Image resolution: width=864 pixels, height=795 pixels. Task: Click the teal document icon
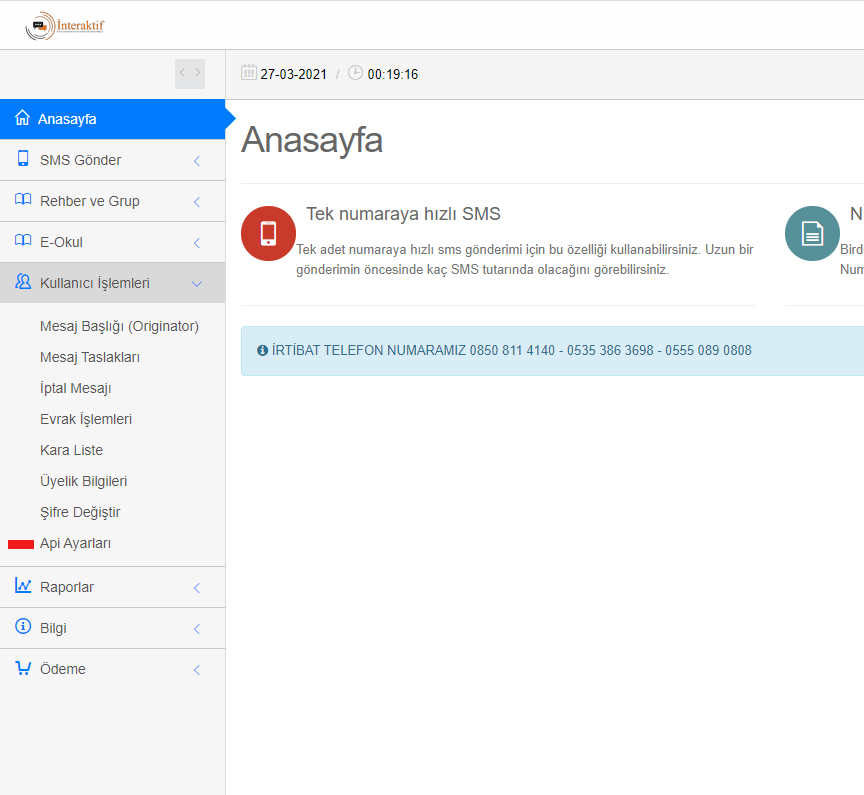811,233
